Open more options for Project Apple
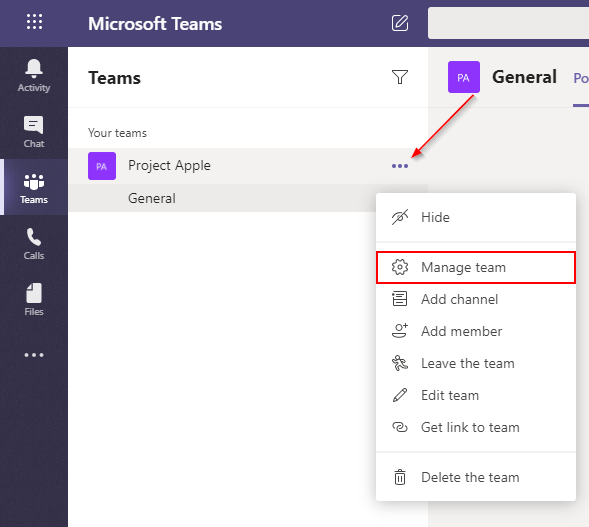Viewport: 589px width, 527px height. click(x=400, y=166)
